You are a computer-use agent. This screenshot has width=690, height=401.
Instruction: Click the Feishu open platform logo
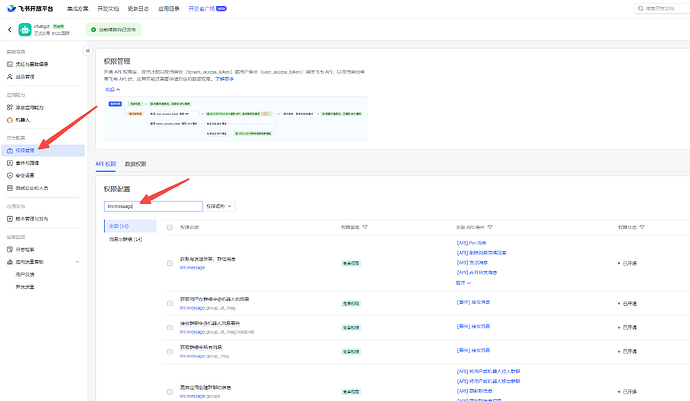point(30,8)
